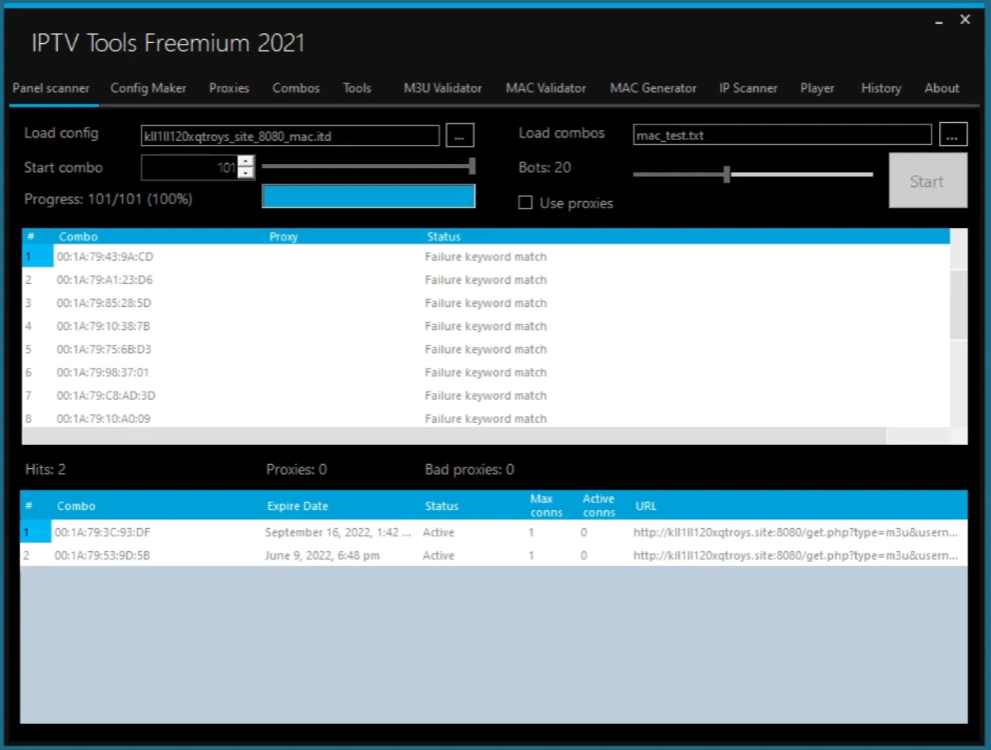Open the M3U Validator tab

point(442,88)
